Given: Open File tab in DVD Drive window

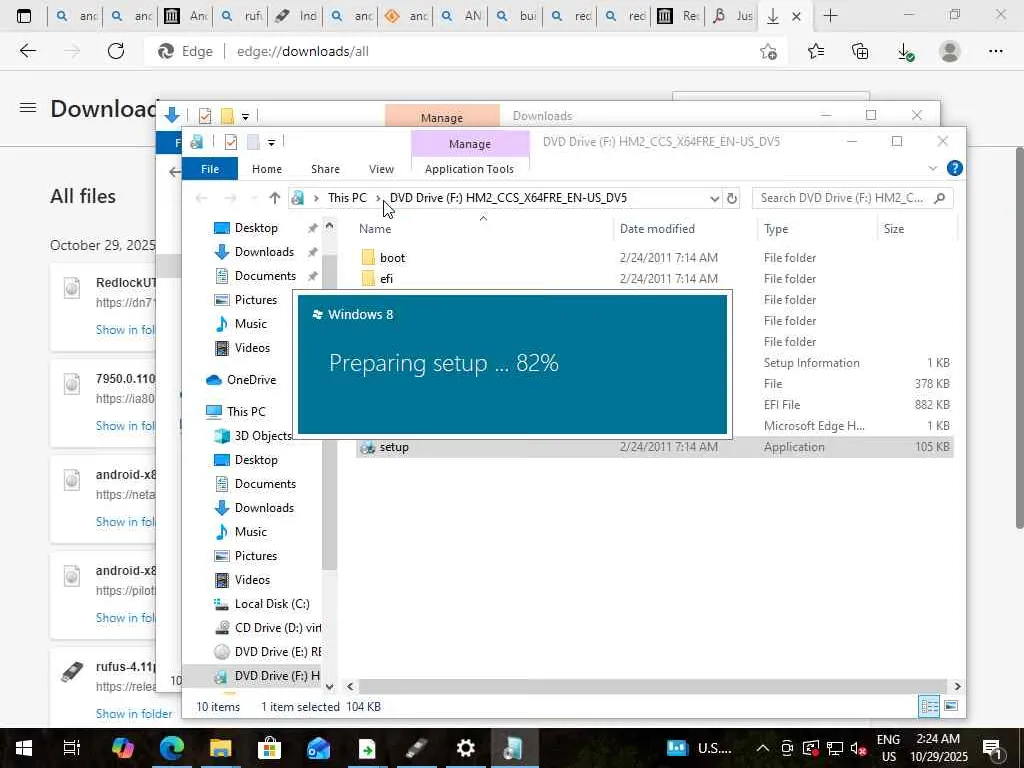Looking at the screenshot, I should pyautogui.click(x=210, y=169).
